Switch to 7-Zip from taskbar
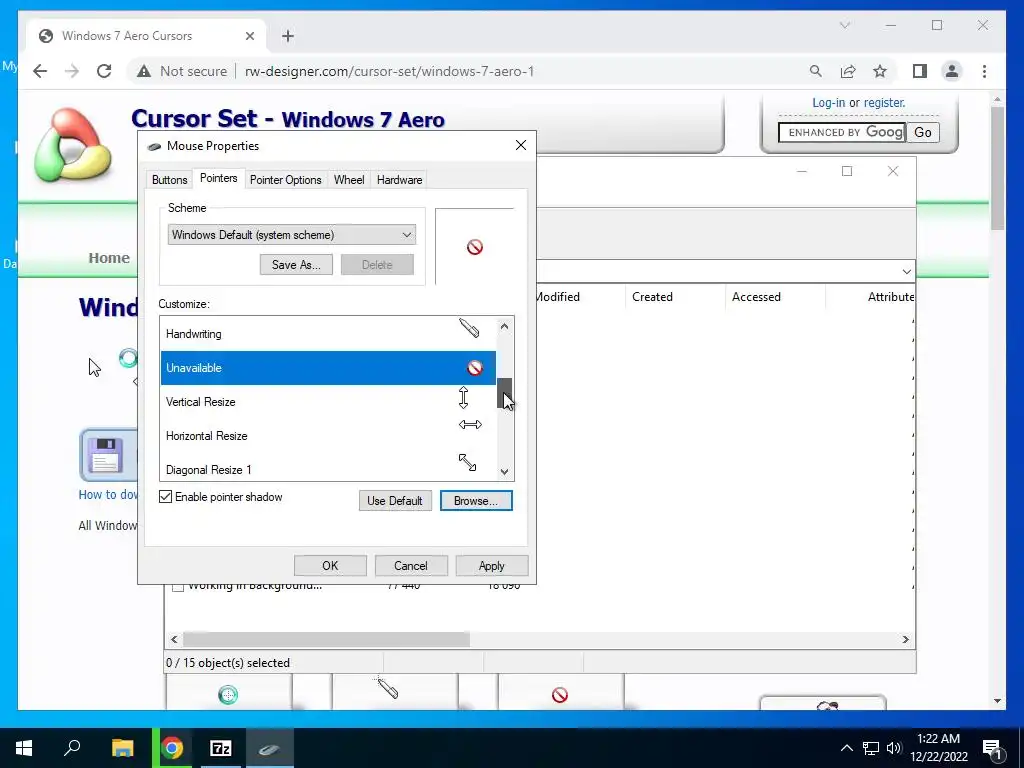1024x768 pixels. [x=221, y=748]
